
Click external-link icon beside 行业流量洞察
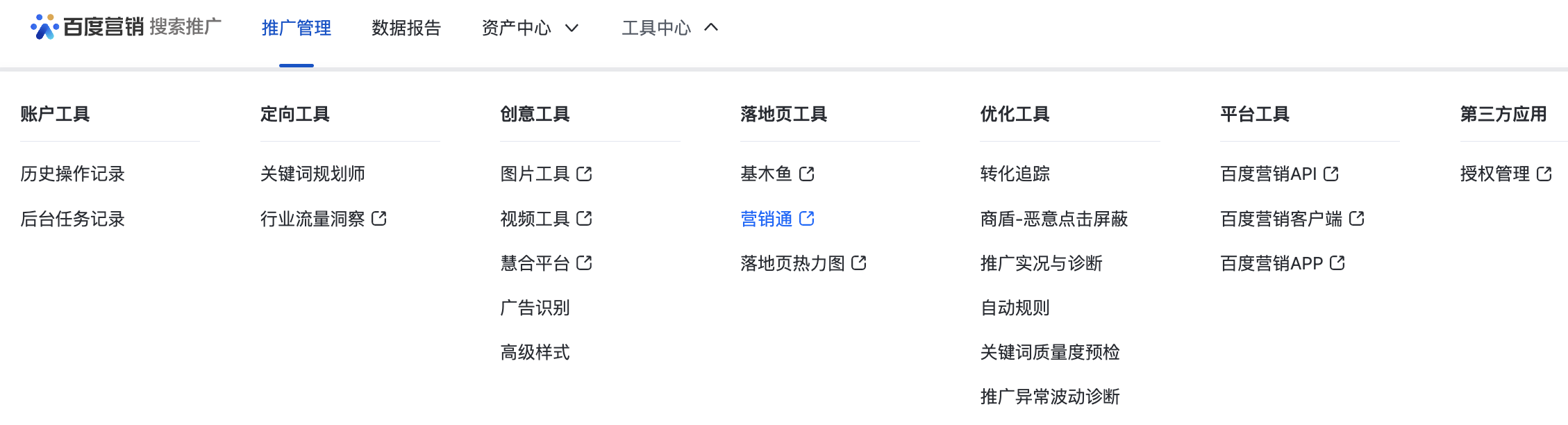pos(379,219)
